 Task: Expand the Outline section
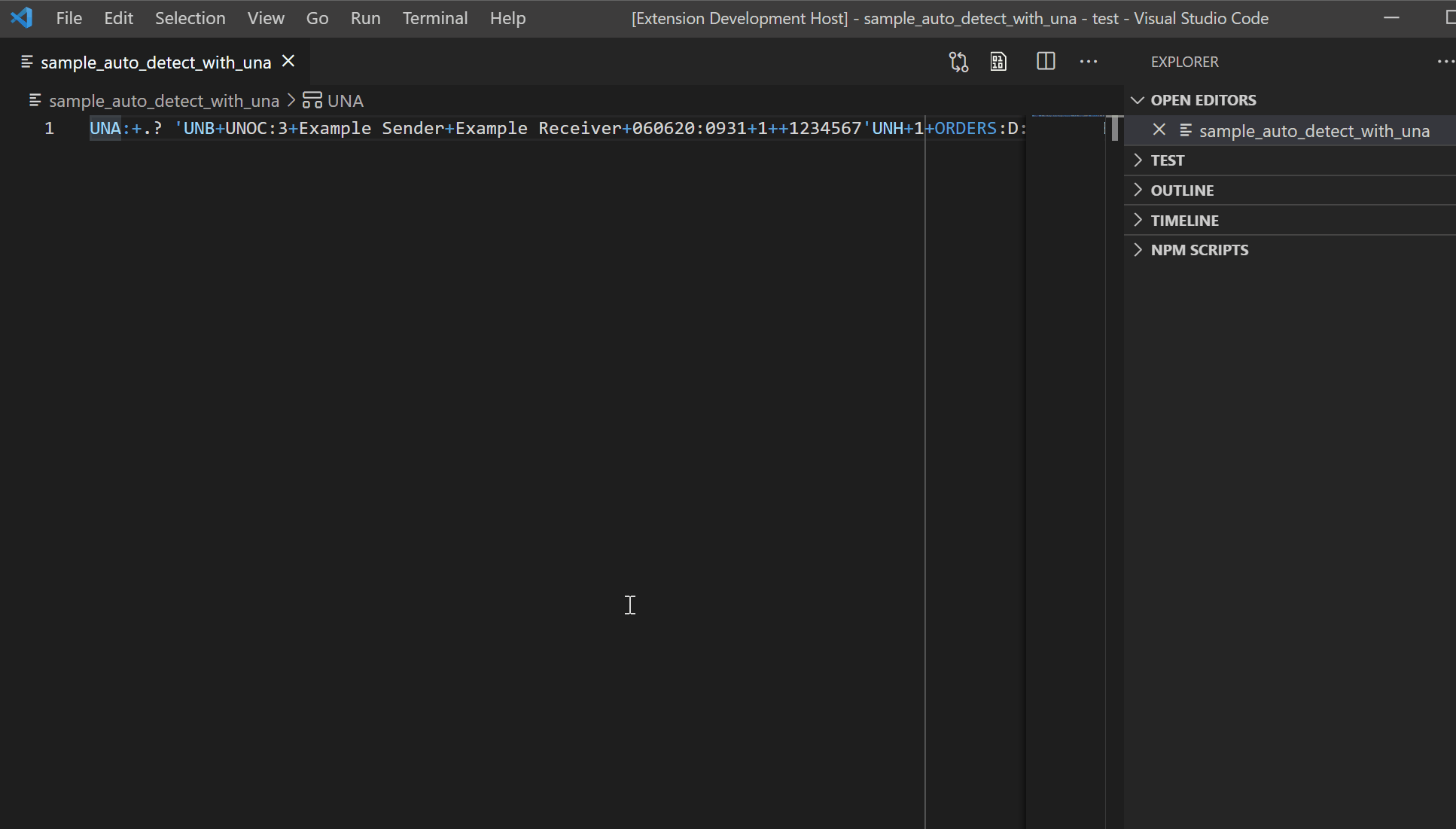1182,190
